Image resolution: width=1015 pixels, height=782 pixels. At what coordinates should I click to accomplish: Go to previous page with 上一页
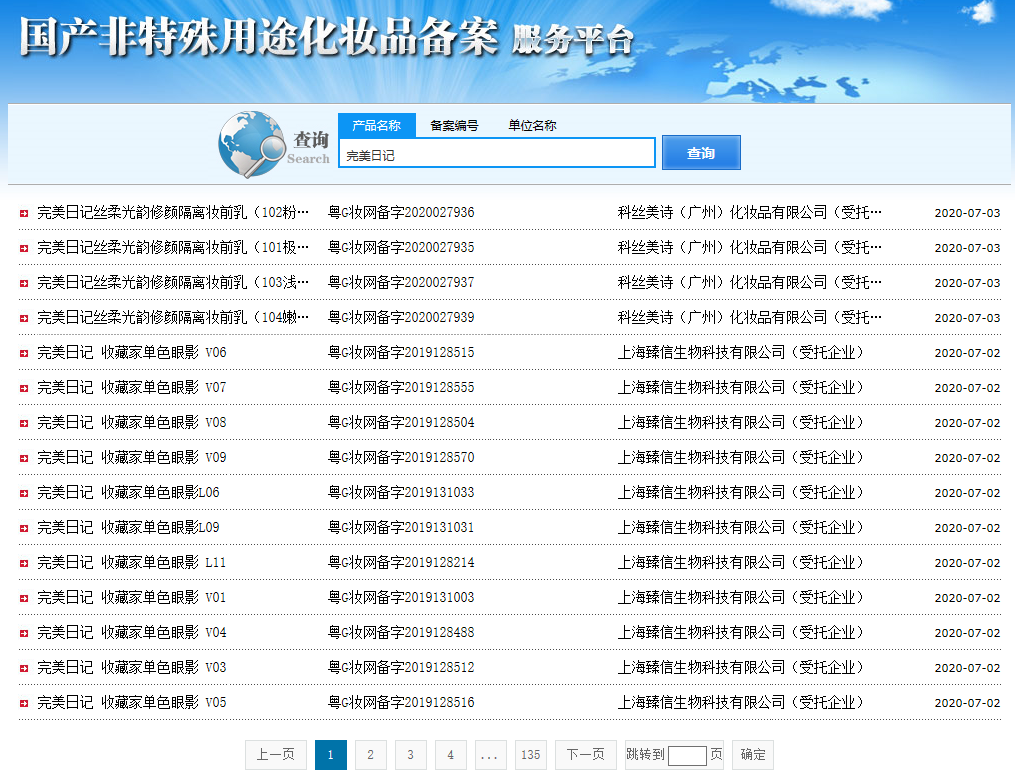click(276, 755)
